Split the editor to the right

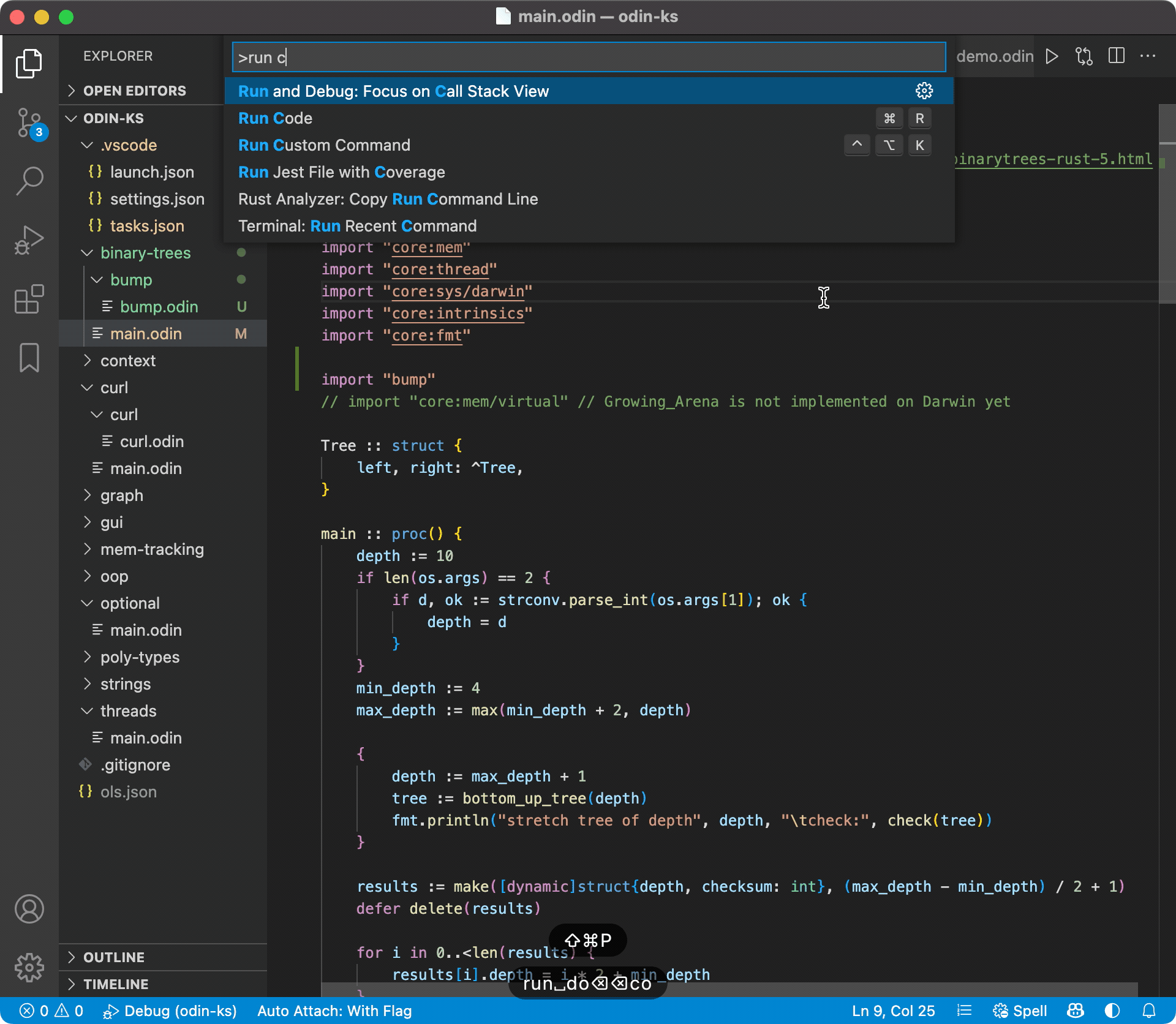(1117, 56)
